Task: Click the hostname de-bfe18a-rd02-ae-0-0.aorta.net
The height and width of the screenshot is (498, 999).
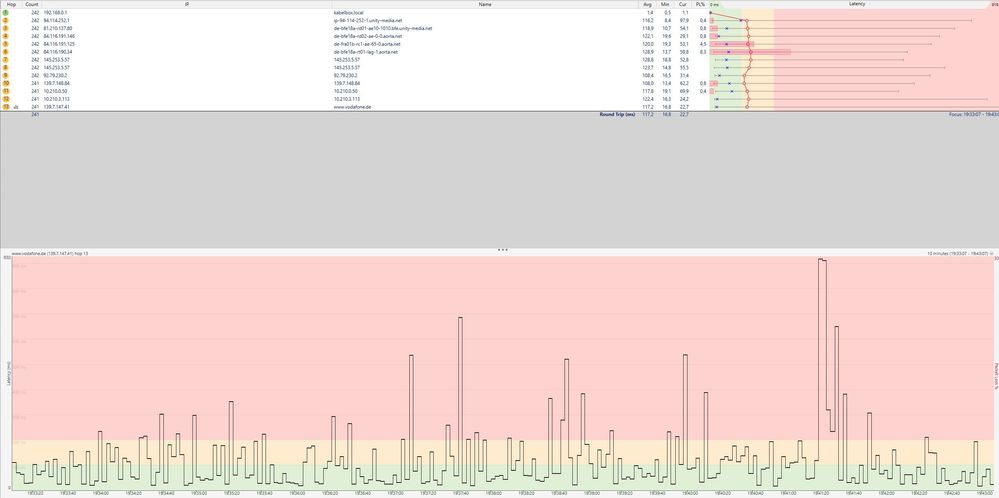Action: pyautogui.click(x=368, y=36)
